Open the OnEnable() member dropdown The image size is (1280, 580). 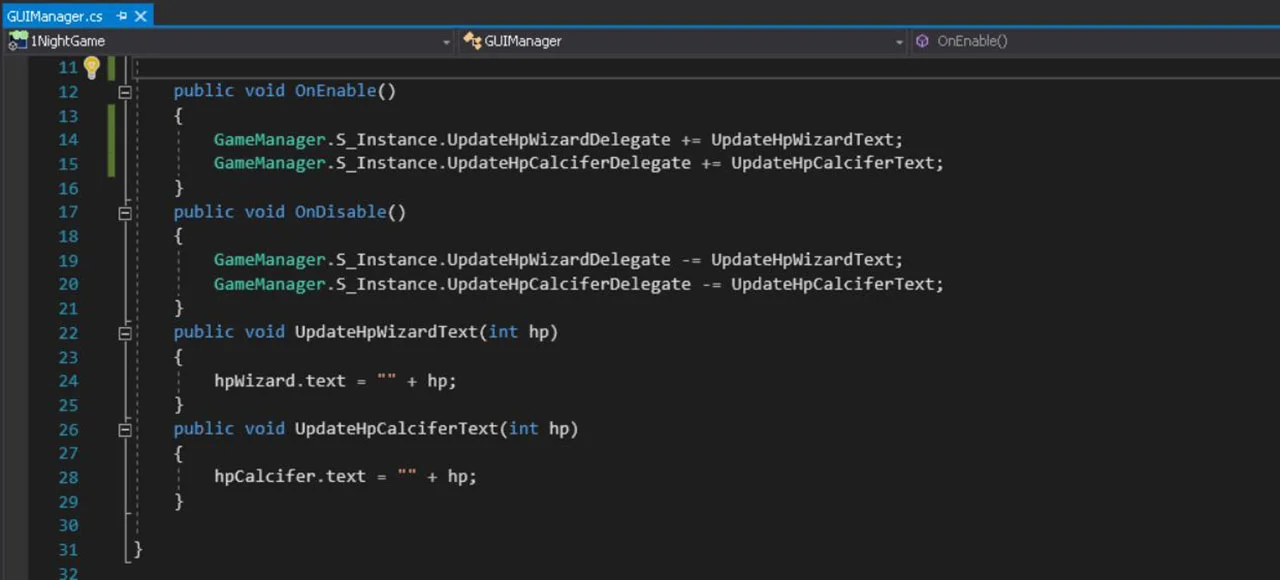coord(1095,41)
